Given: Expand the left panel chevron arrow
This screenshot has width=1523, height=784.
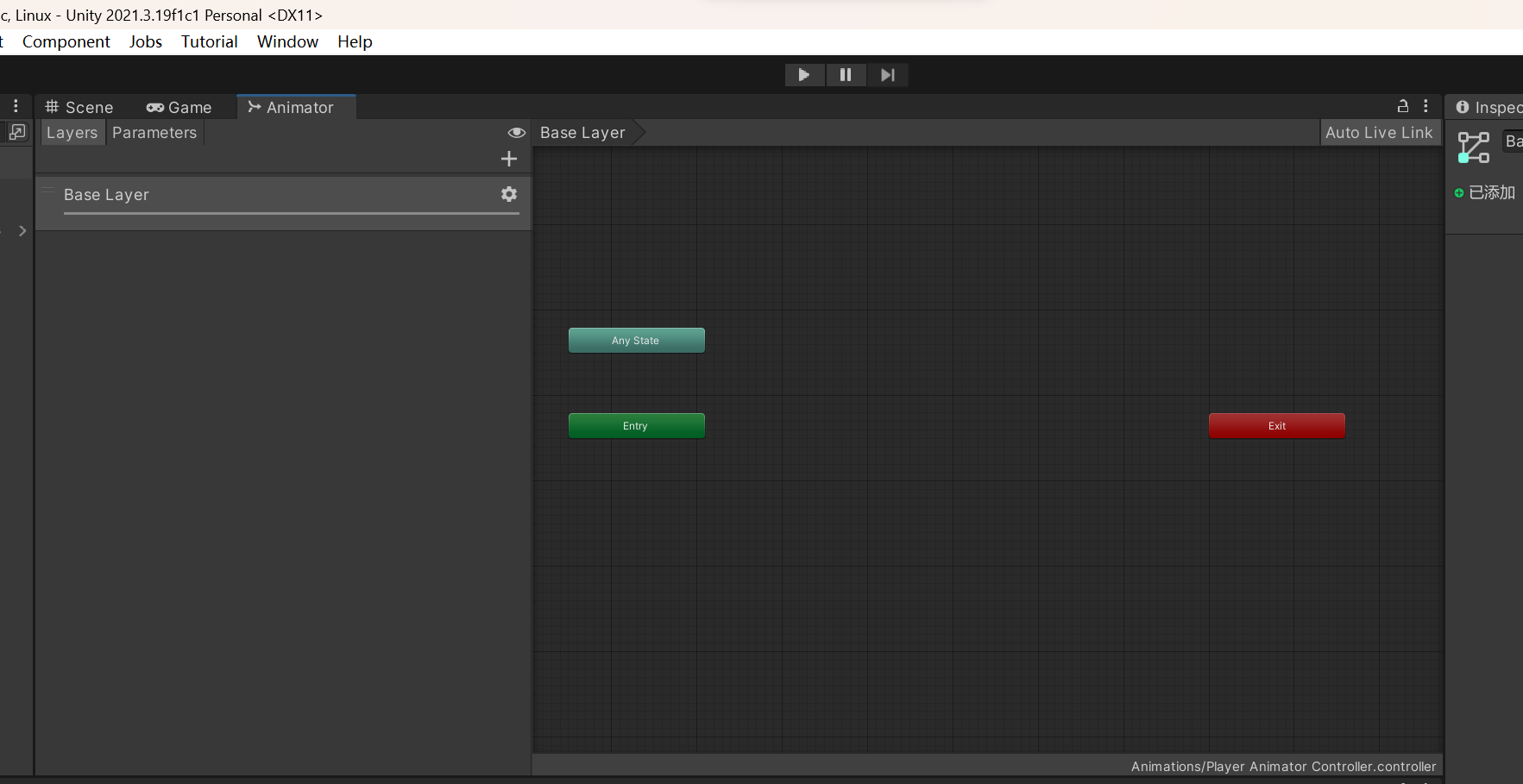Looking at the screenshot, I should click(x=22, y=231).
